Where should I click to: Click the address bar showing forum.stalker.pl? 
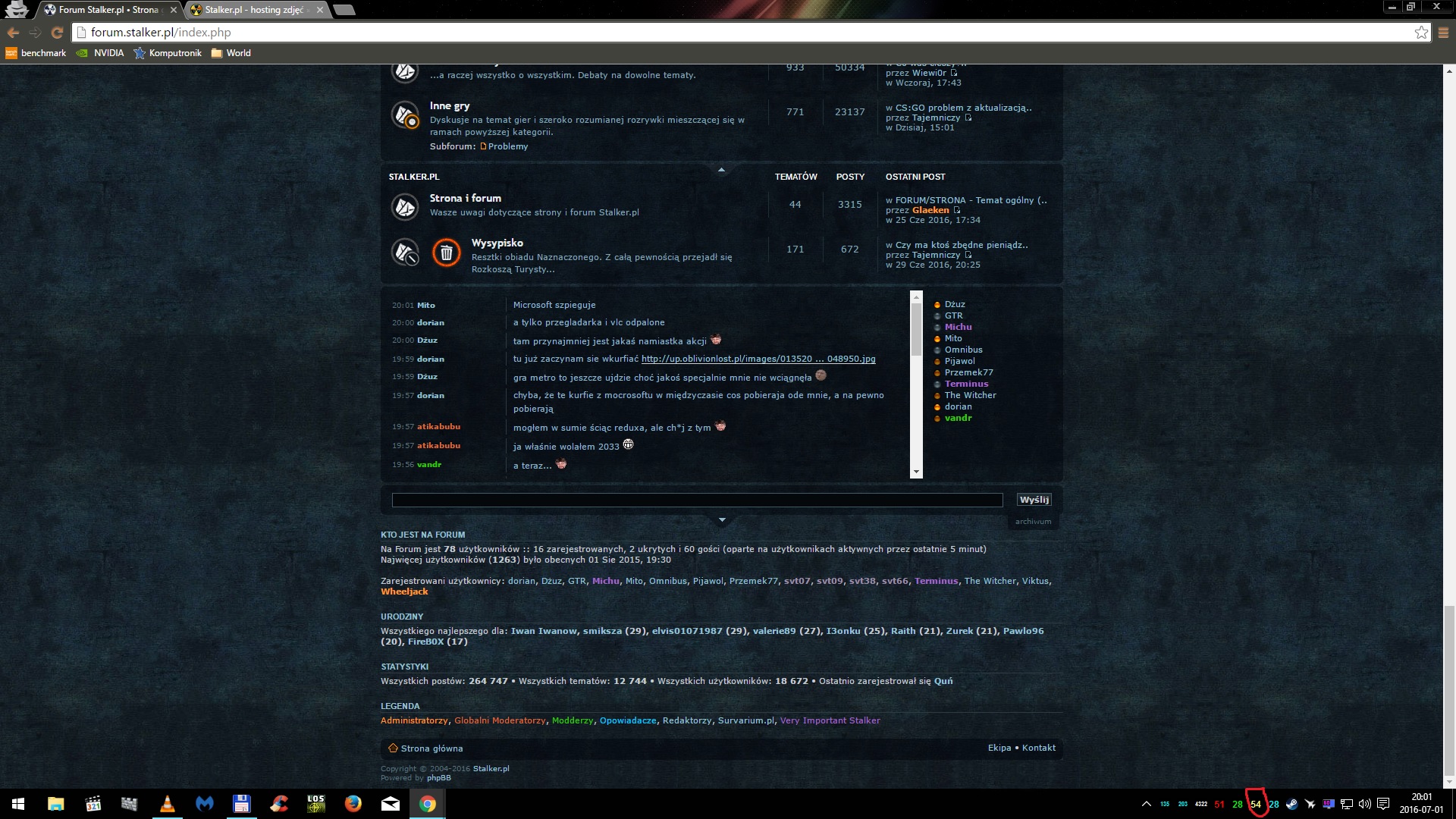coord(743,33)
